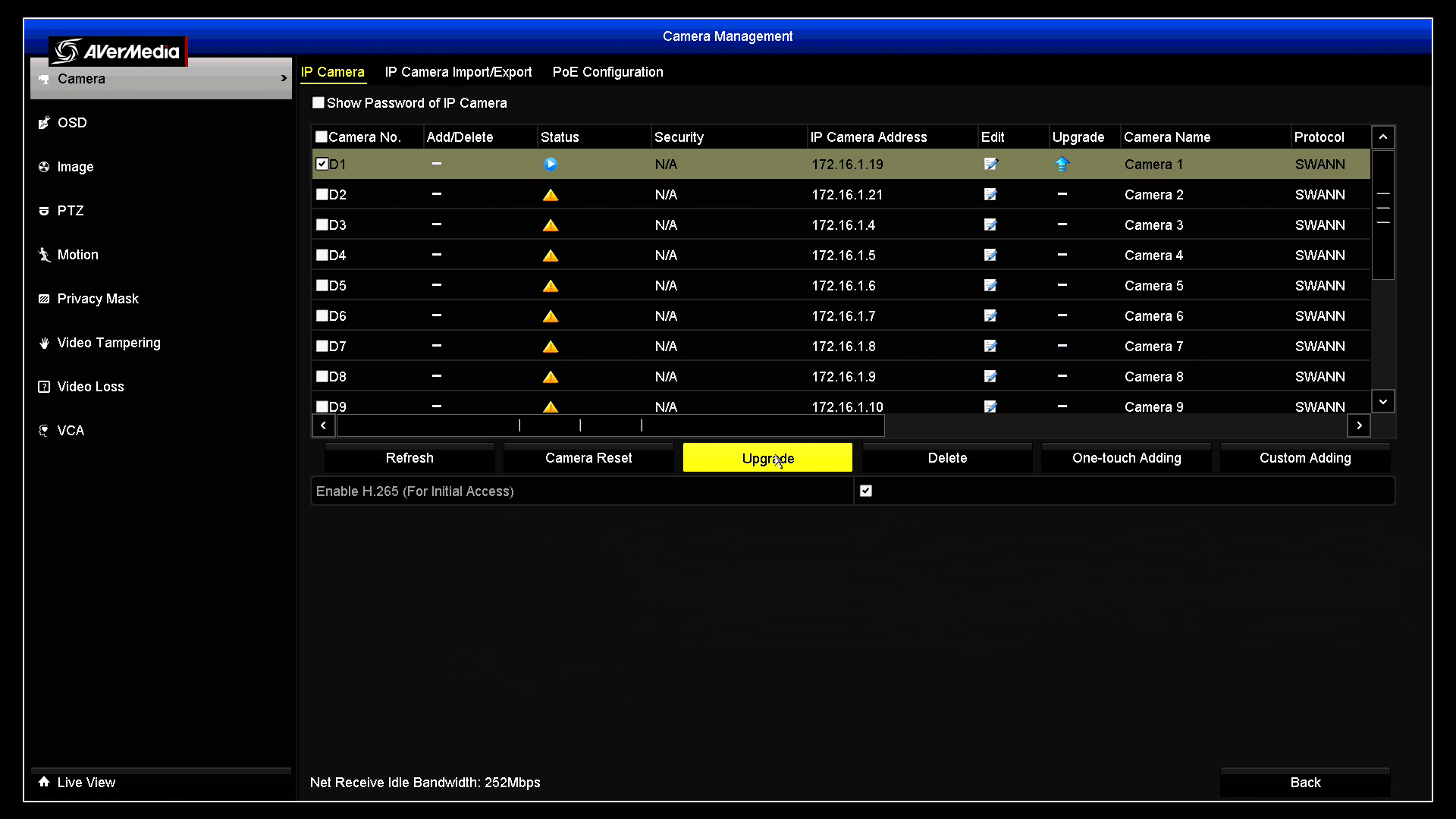Click the scroll left arrow below table
Screen dimensions: 1456x819
324,425
